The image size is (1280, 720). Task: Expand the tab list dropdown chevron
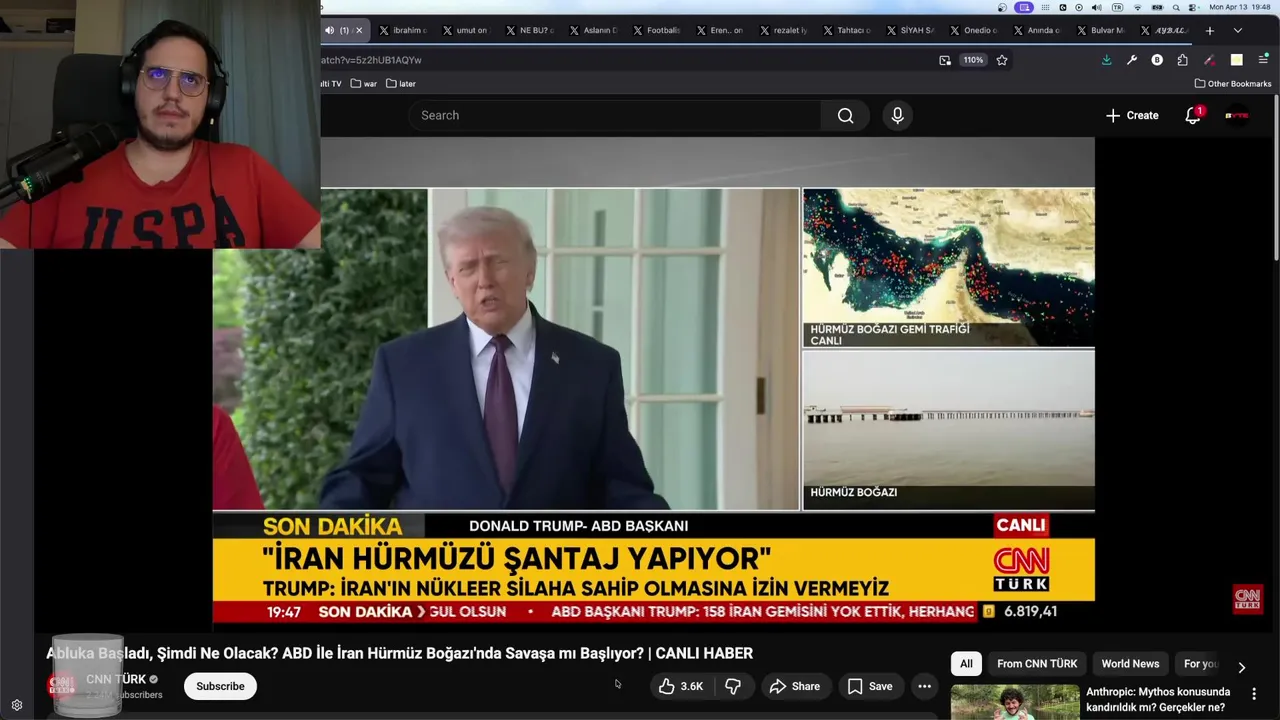(1237, 31)
